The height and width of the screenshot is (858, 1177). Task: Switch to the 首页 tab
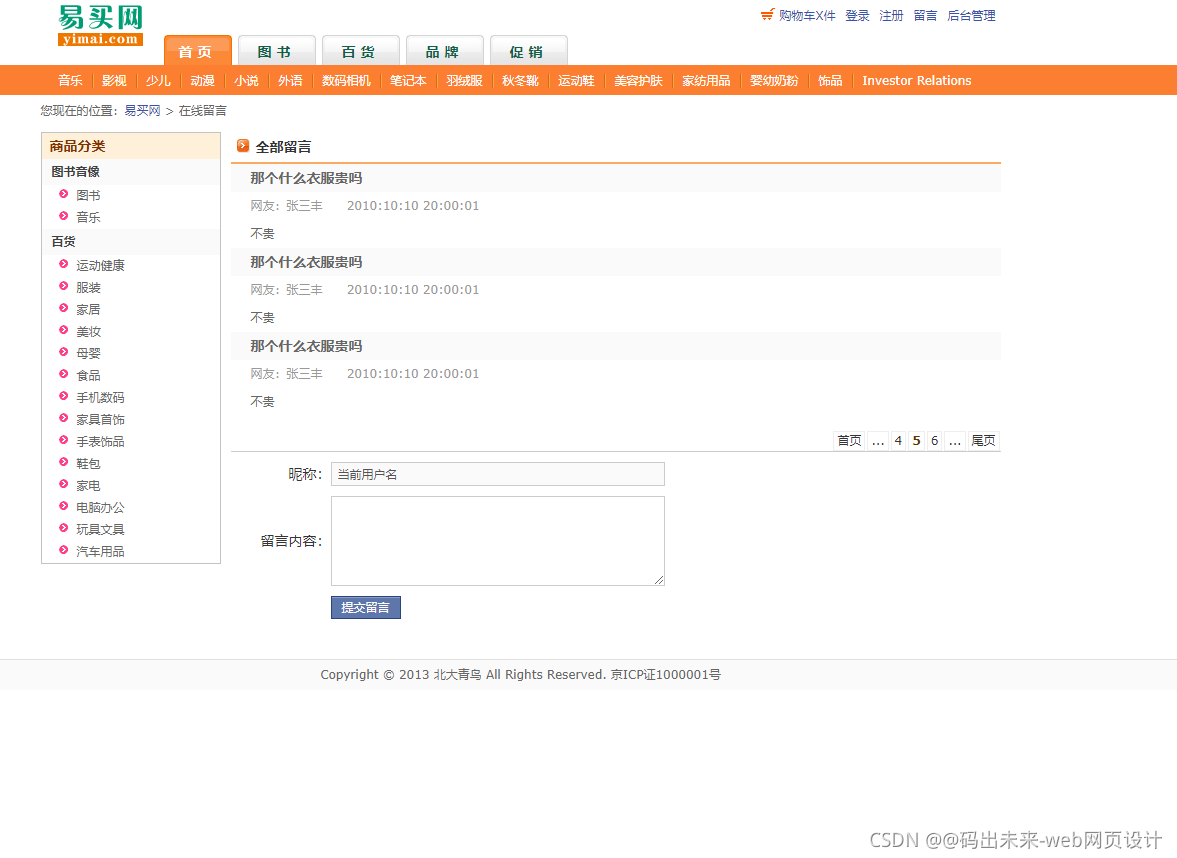[197, 51]
